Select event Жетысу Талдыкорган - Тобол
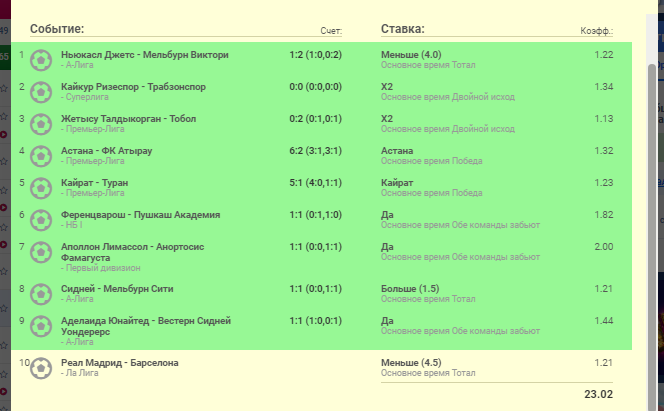Screen dimensions: 664x411 tap(128, 119)
